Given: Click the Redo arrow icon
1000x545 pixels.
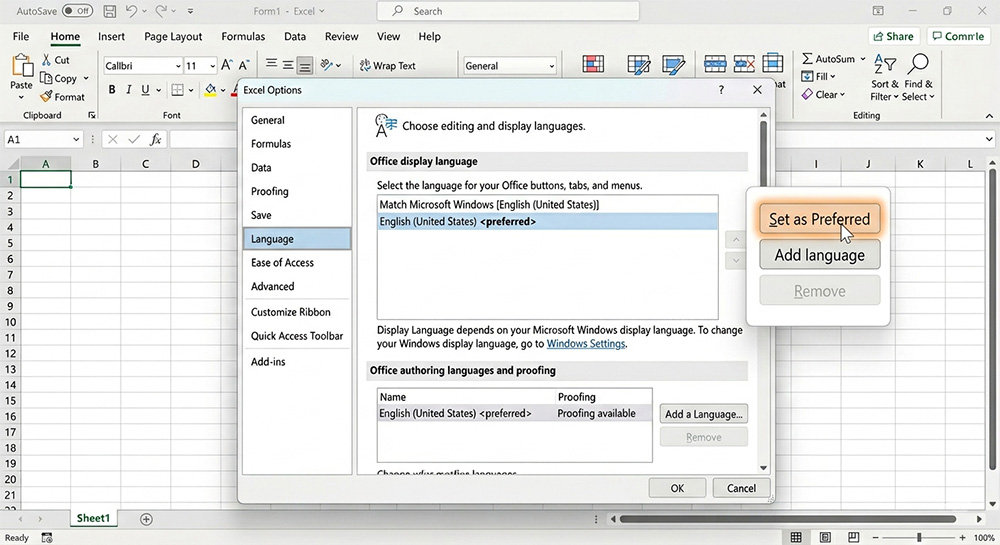Looking at the screenshot, I should point(161,11).
